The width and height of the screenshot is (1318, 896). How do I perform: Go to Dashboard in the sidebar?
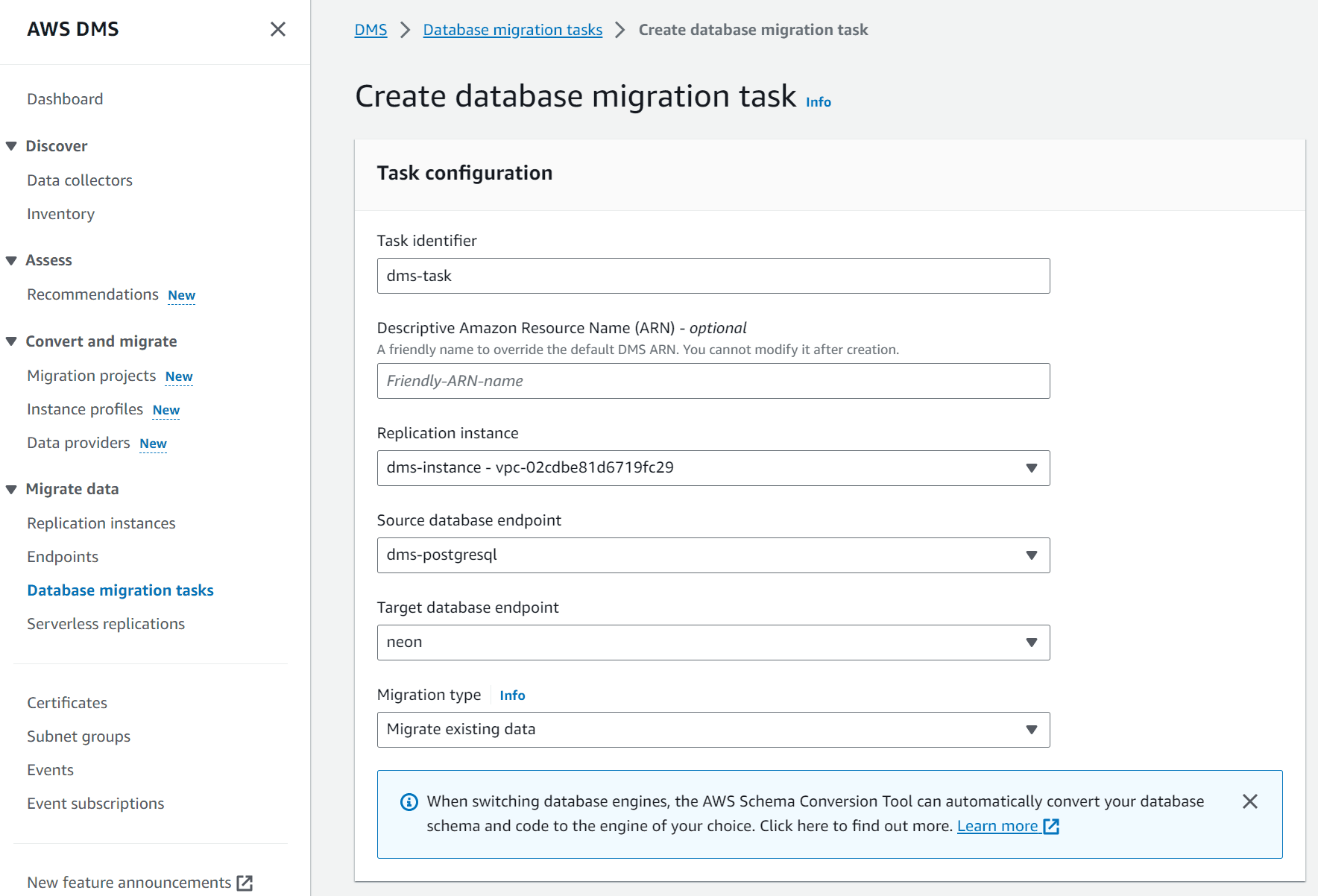pyautogui.click(x=65, y=98)
